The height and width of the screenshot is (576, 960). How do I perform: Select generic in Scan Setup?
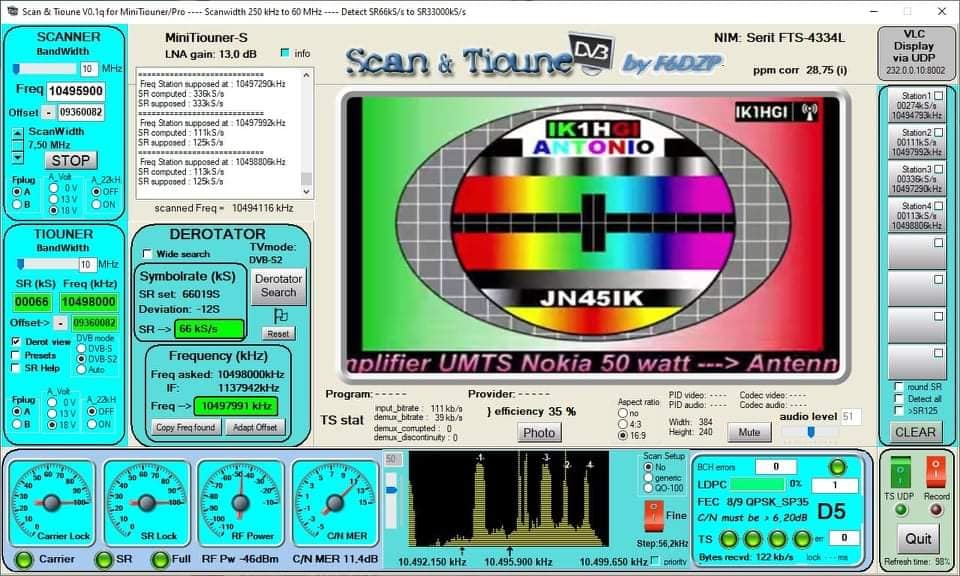coord(648,477)
